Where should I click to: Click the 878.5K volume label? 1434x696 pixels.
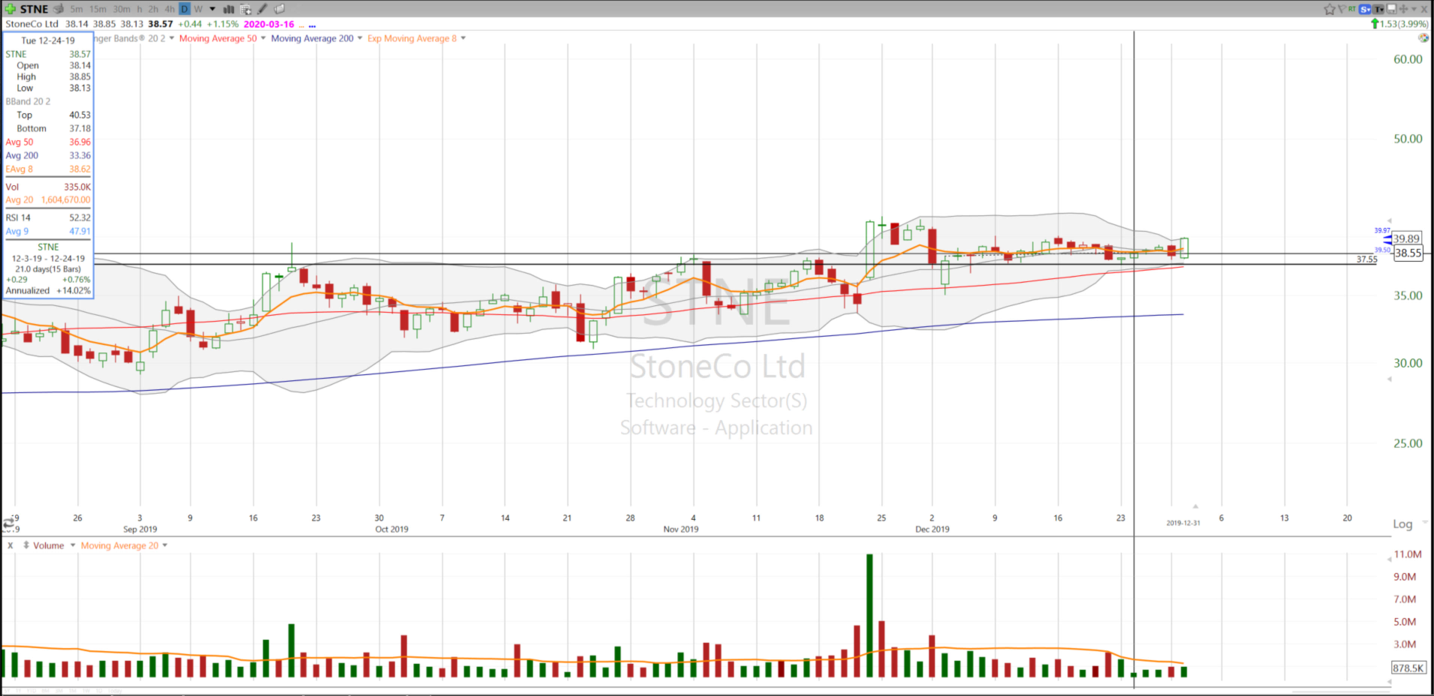click(x=1408, y=667)
